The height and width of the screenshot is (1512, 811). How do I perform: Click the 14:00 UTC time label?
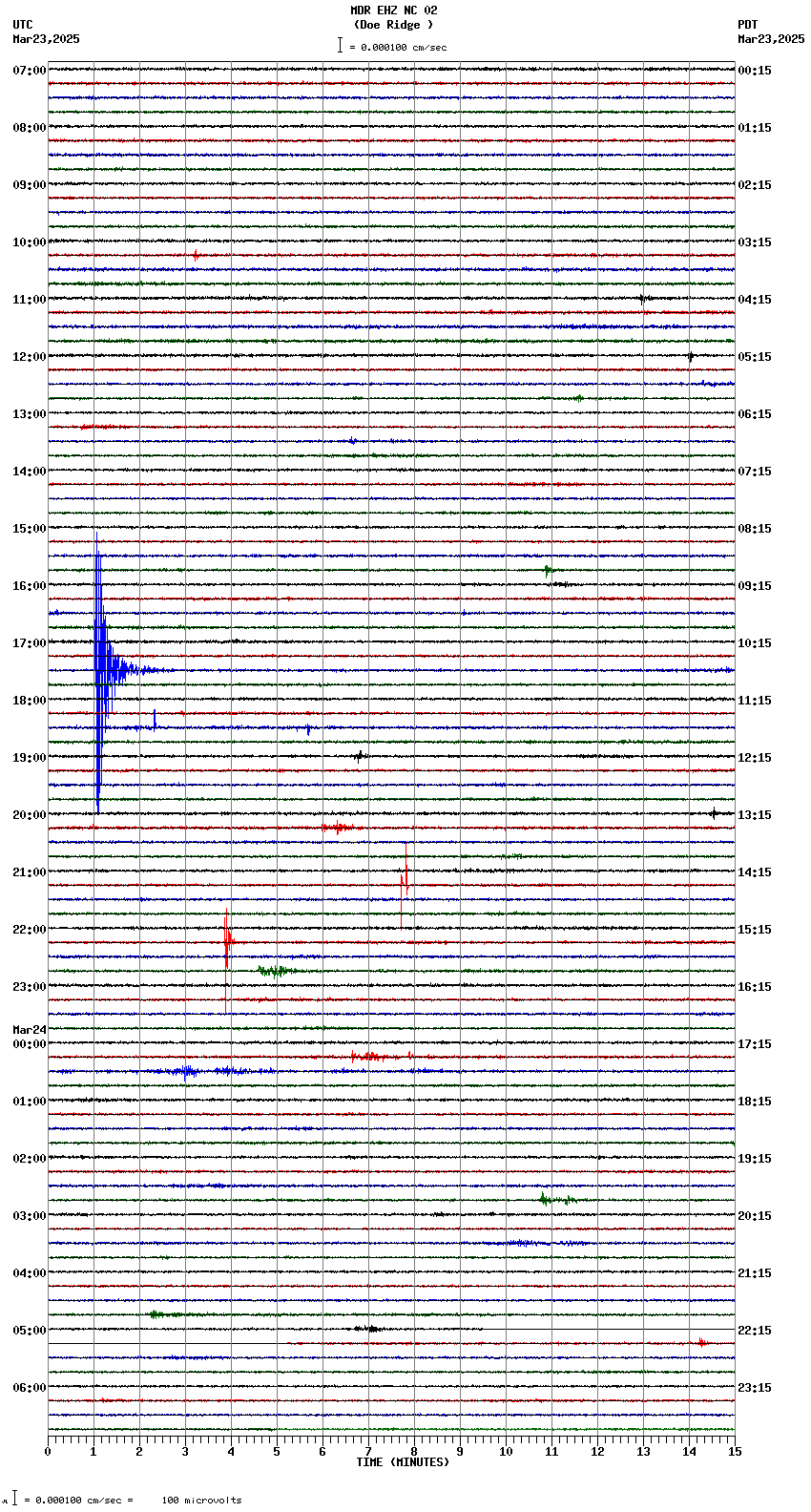coord(30,472)
